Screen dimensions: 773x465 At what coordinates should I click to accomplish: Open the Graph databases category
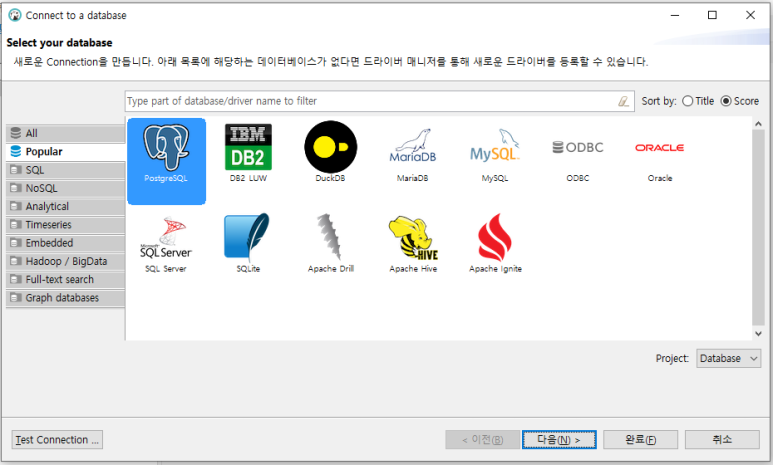[66, 297]
